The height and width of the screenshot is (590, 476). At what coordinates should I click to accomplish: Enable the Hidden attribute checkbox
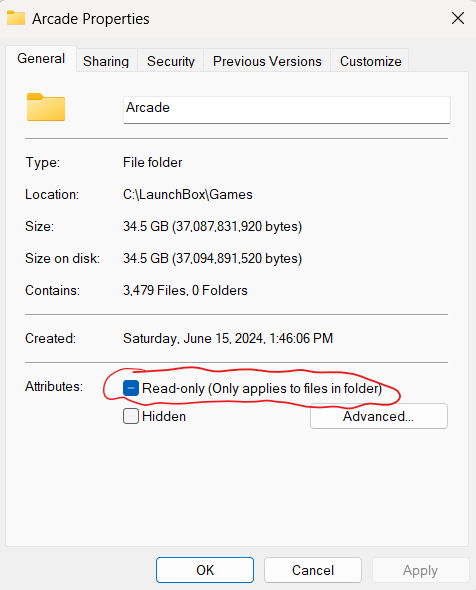pyautogui.click(x=131, y=416)
